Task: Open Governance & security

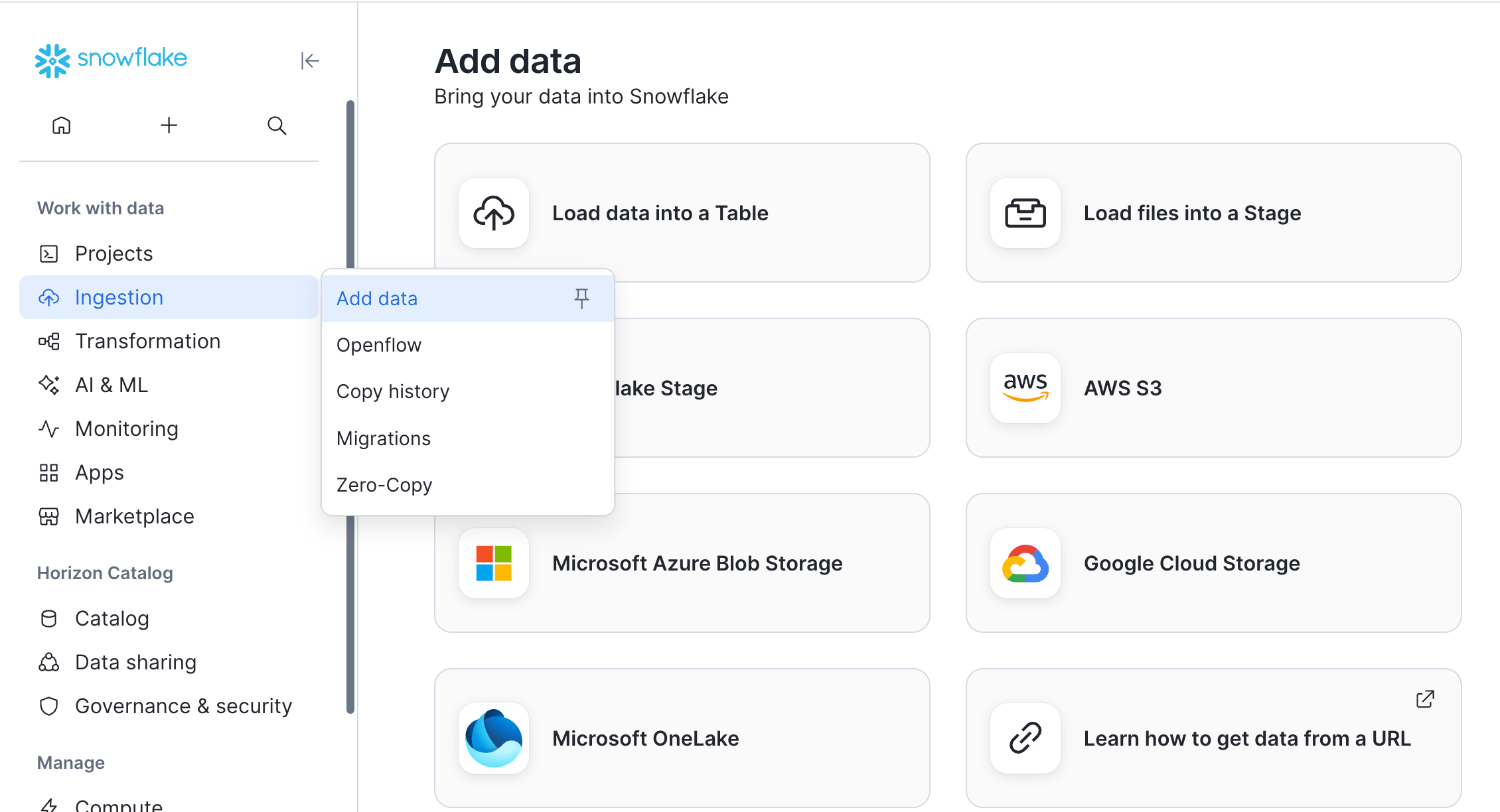Action: [x=169, y=706]
